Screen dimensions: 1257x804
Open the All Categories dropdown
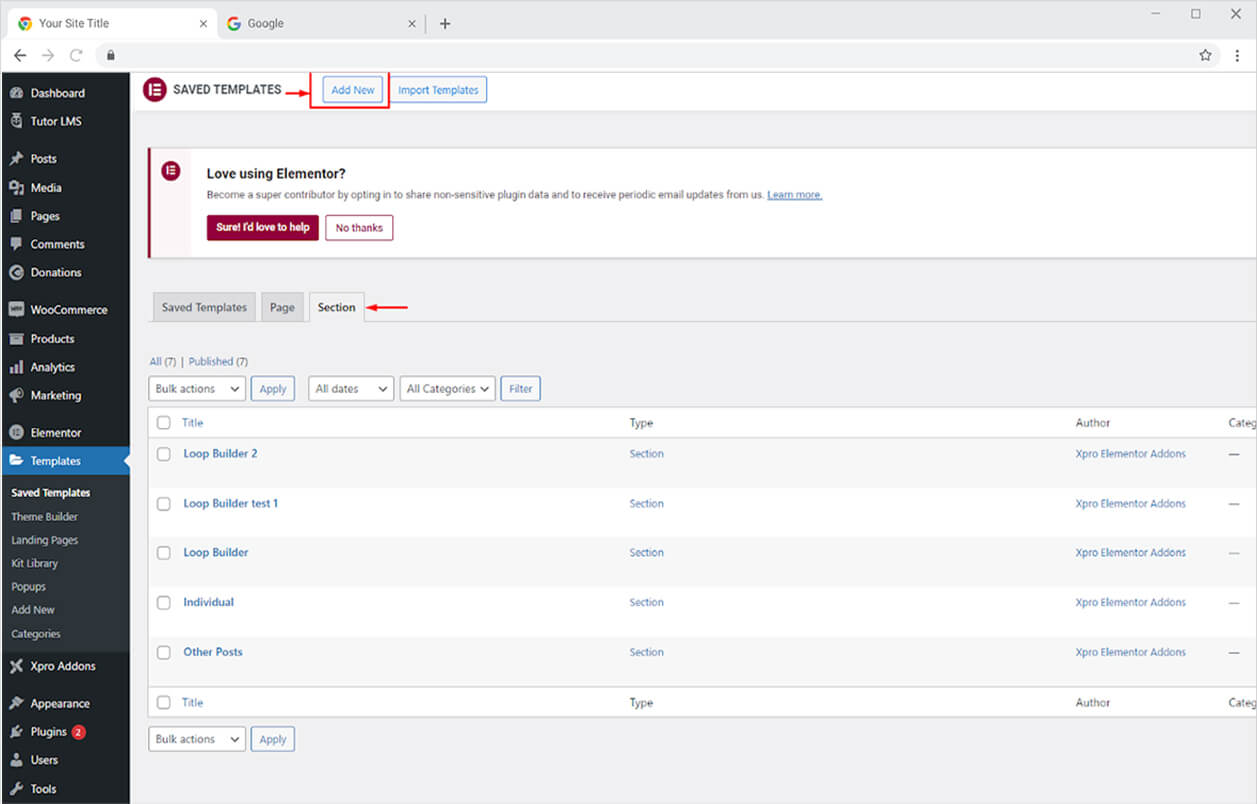coord(448,389)
